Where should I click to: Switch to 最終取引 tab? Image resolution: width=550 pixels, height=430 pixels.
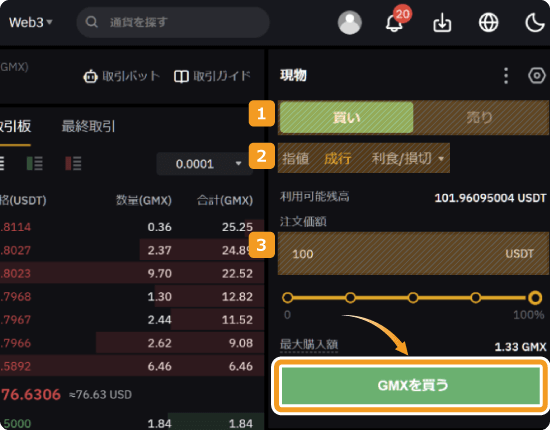(88, 126)
